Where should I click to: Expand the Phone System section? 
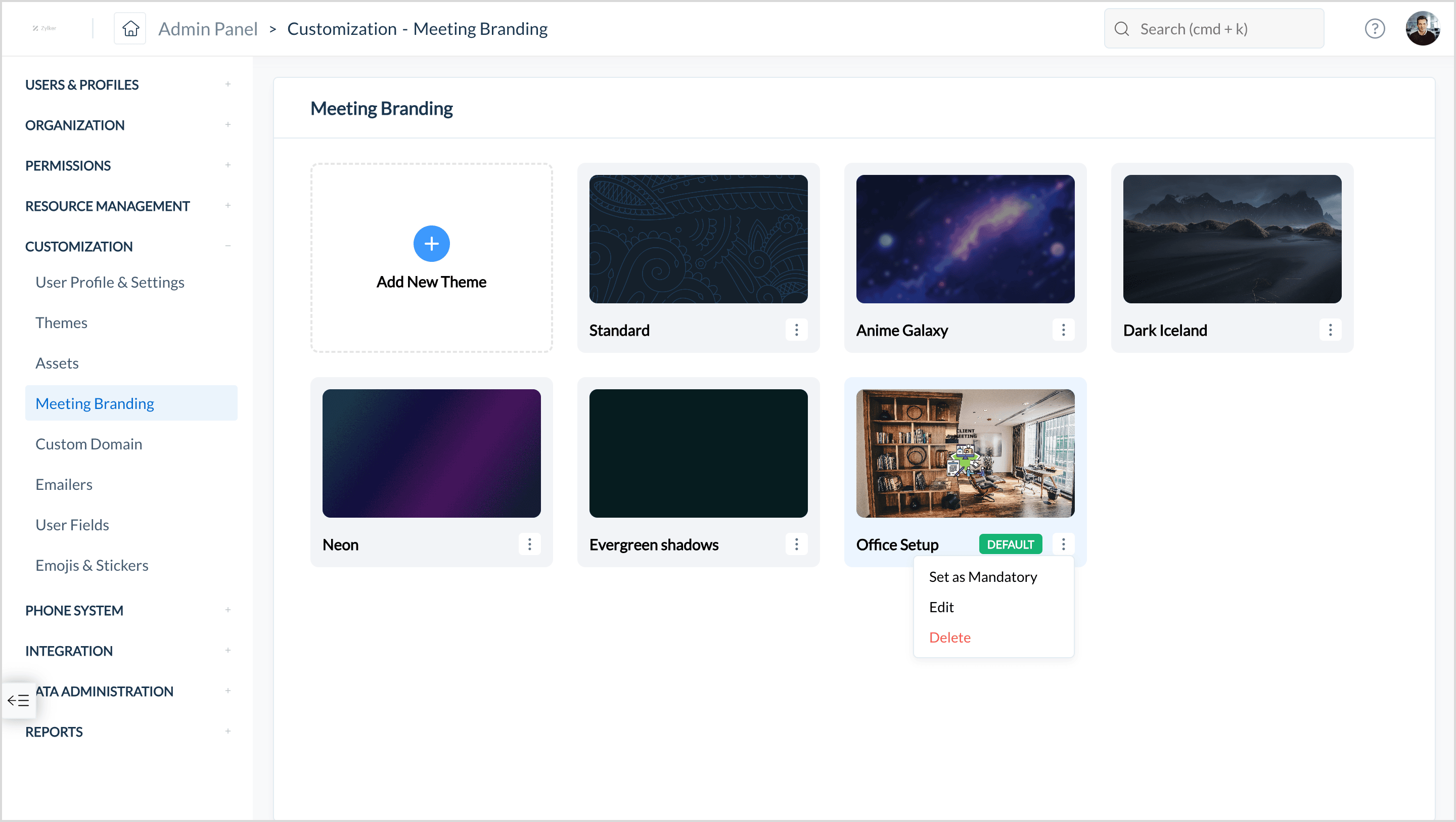227,610
